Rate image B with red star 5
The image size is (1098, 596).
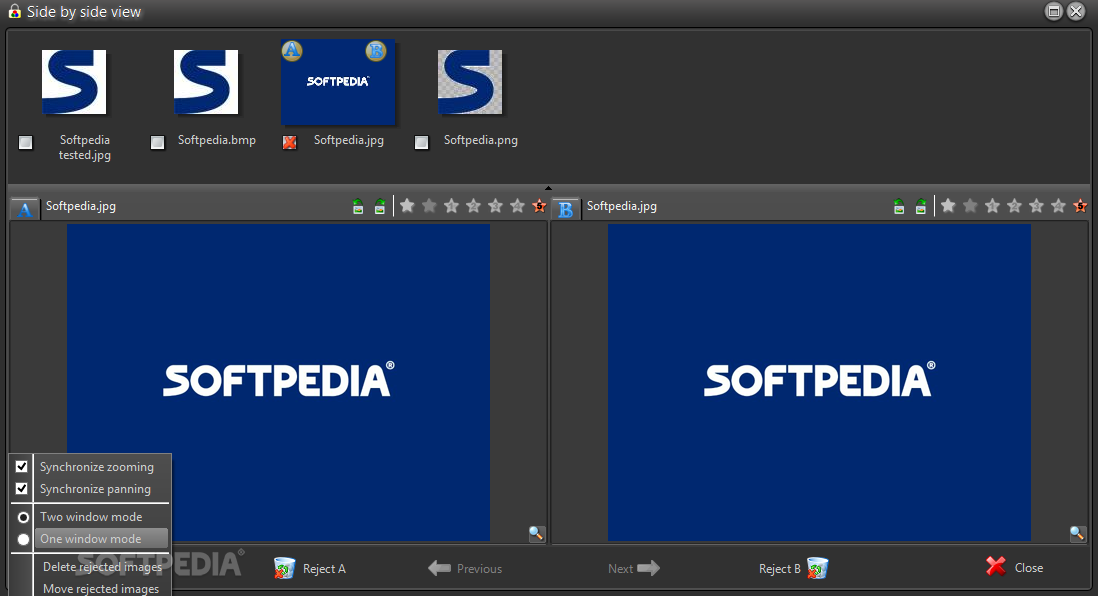point(1080,206)
